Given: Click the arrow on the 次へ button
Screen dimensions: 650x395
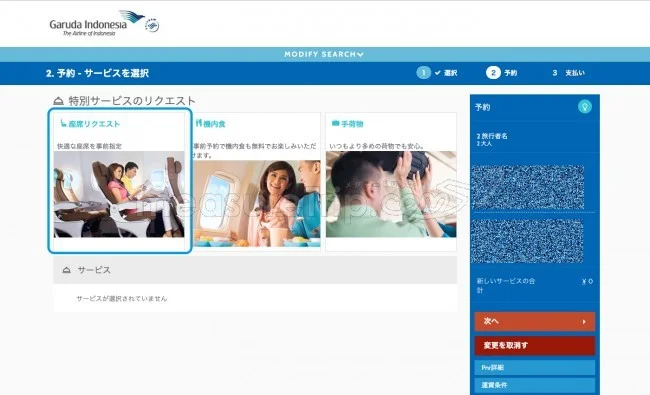Looking at the screenshot, I should click(x=584, y=322).
